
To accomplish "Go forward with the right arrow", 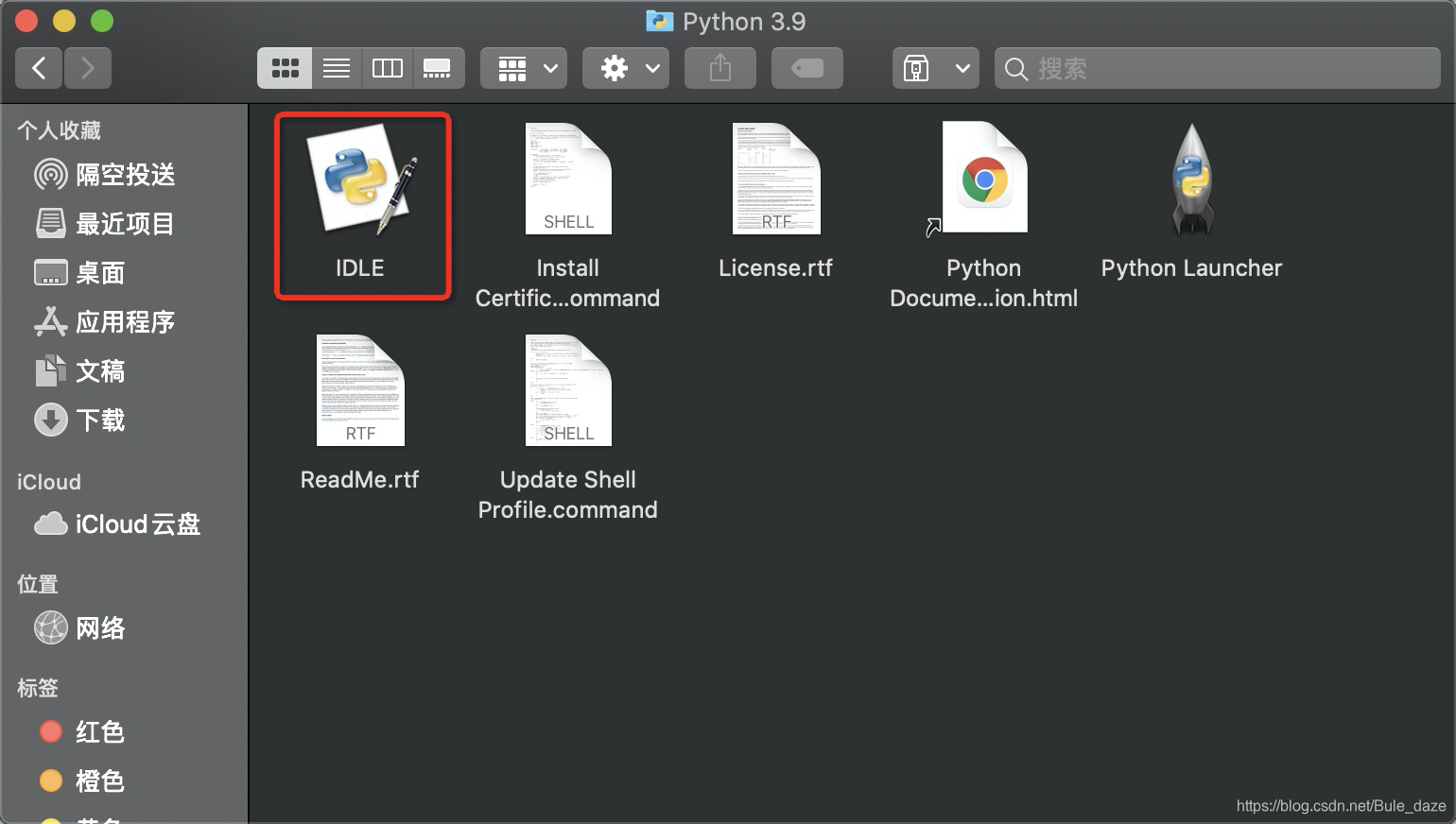I will 88,68.
